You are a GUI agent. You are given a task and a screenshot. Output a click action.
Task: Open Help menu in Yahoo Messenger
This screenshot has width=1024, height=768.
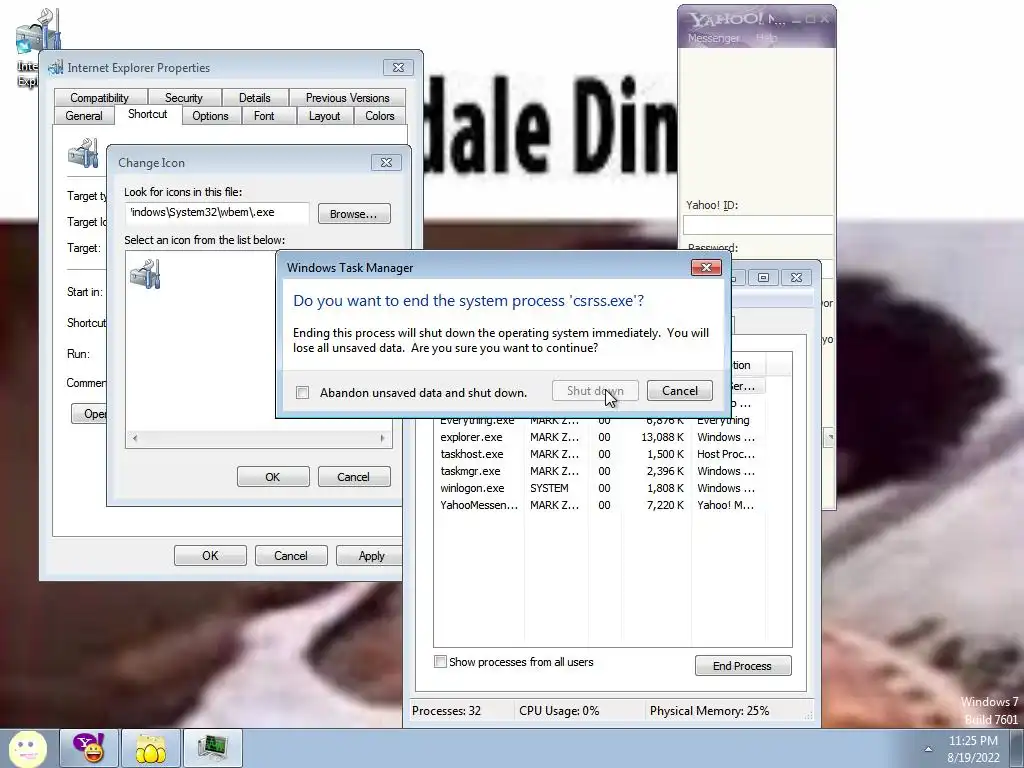[767, 38]
